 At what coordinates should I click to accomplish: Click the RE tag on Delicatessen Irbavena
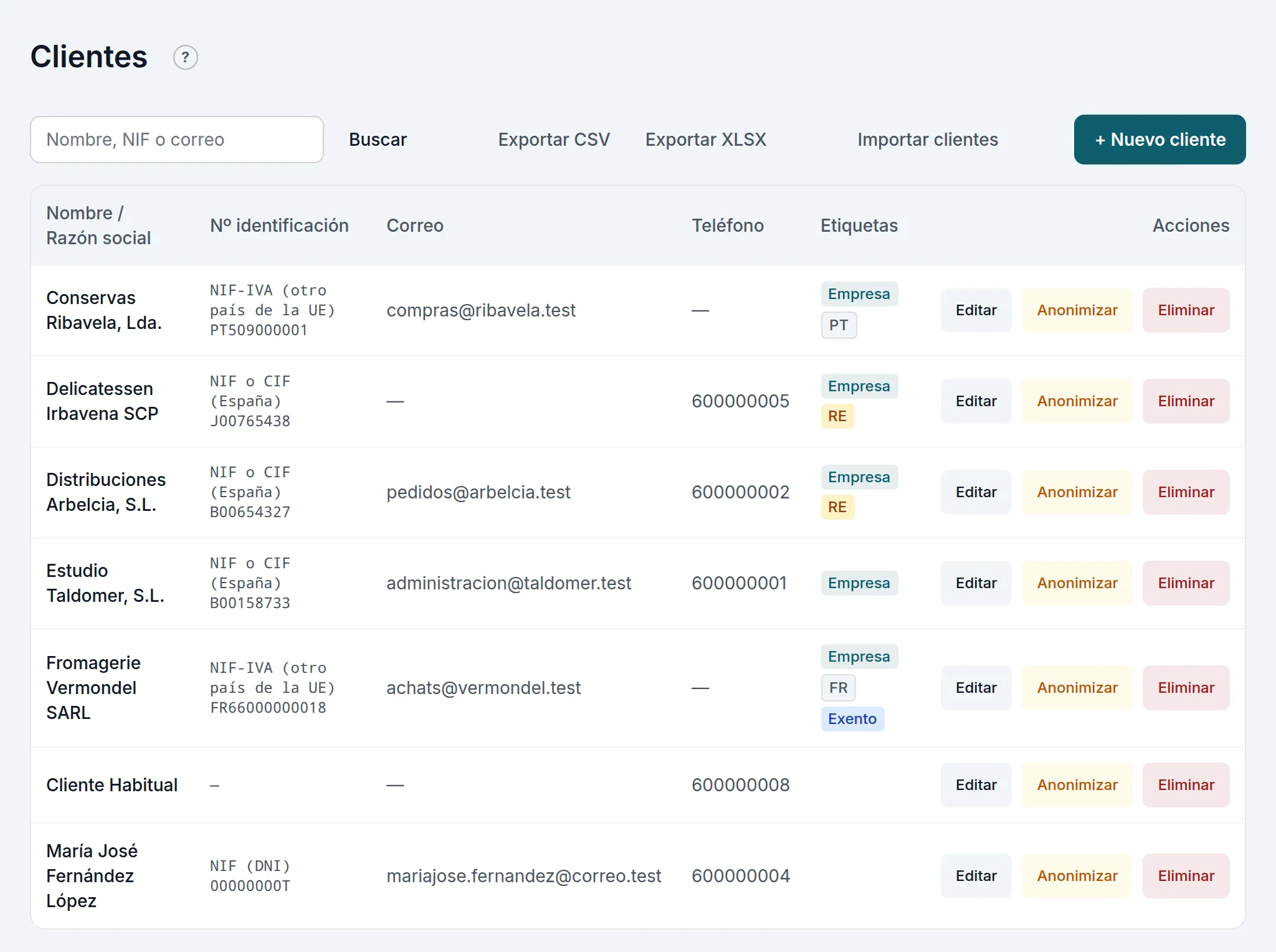point(837,416)
